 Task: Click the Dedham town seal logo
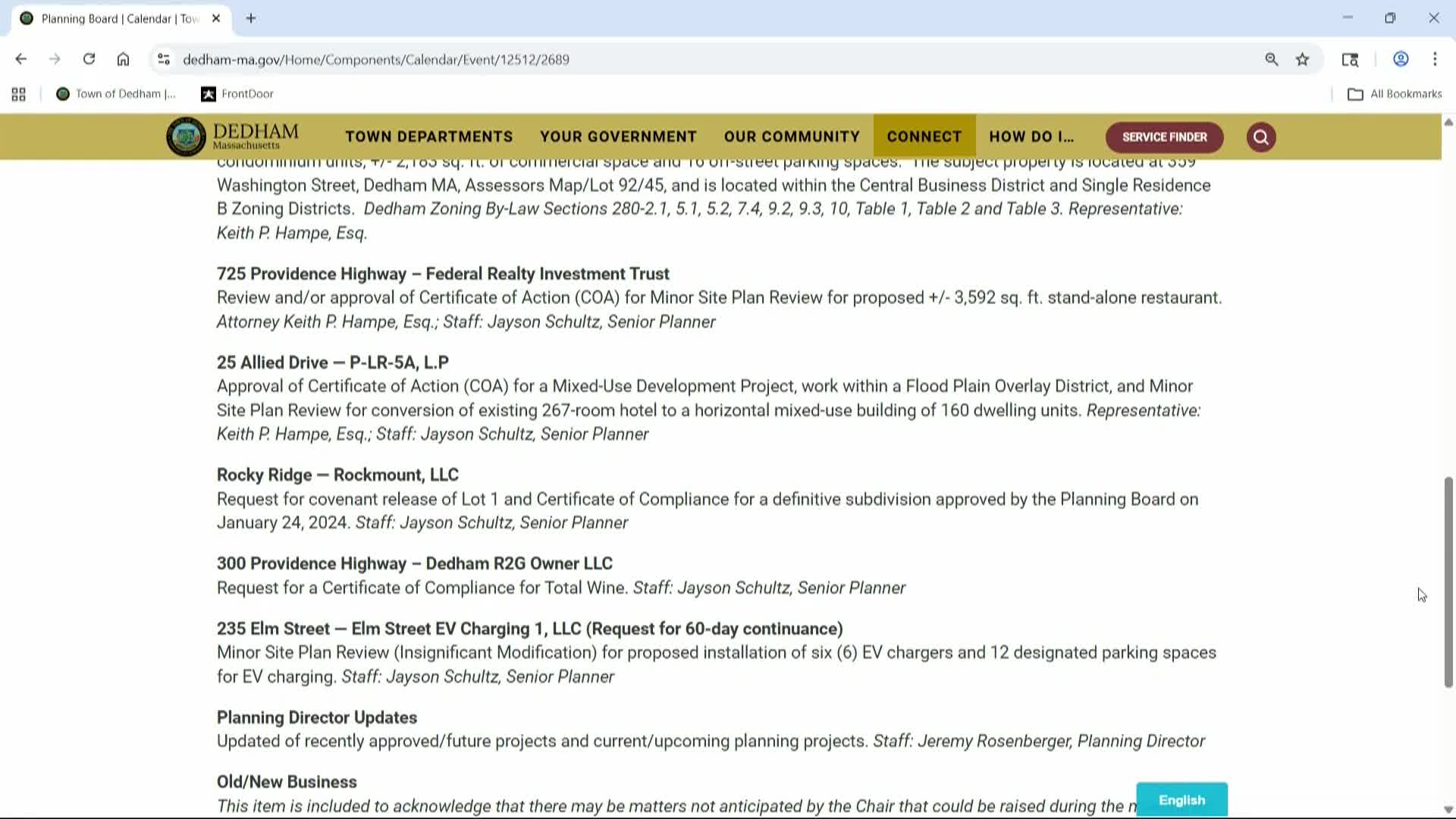pyautogui.click(x=184, y=136)
